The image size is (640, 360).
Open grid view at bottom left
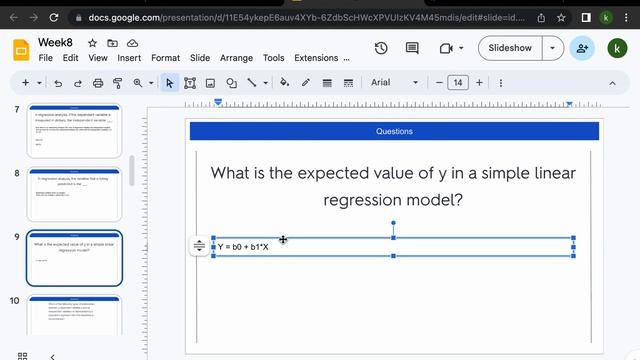point(22,356)
